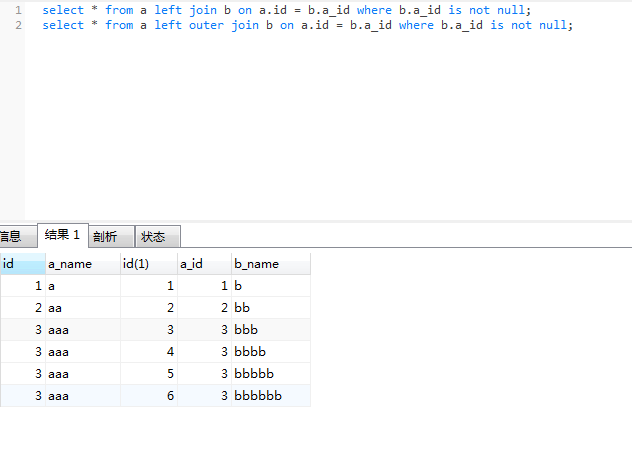
Task: Click 'null;' at end of line 2
Action: (x=556, y=25)
